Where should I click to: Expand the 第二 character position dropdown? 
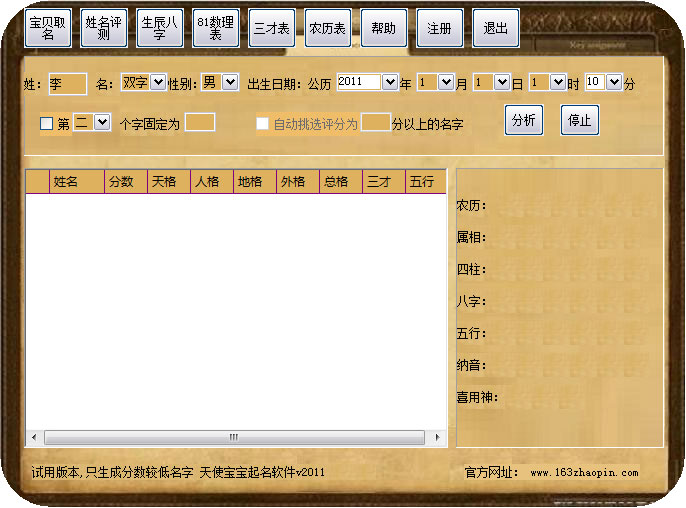point(102,122)
